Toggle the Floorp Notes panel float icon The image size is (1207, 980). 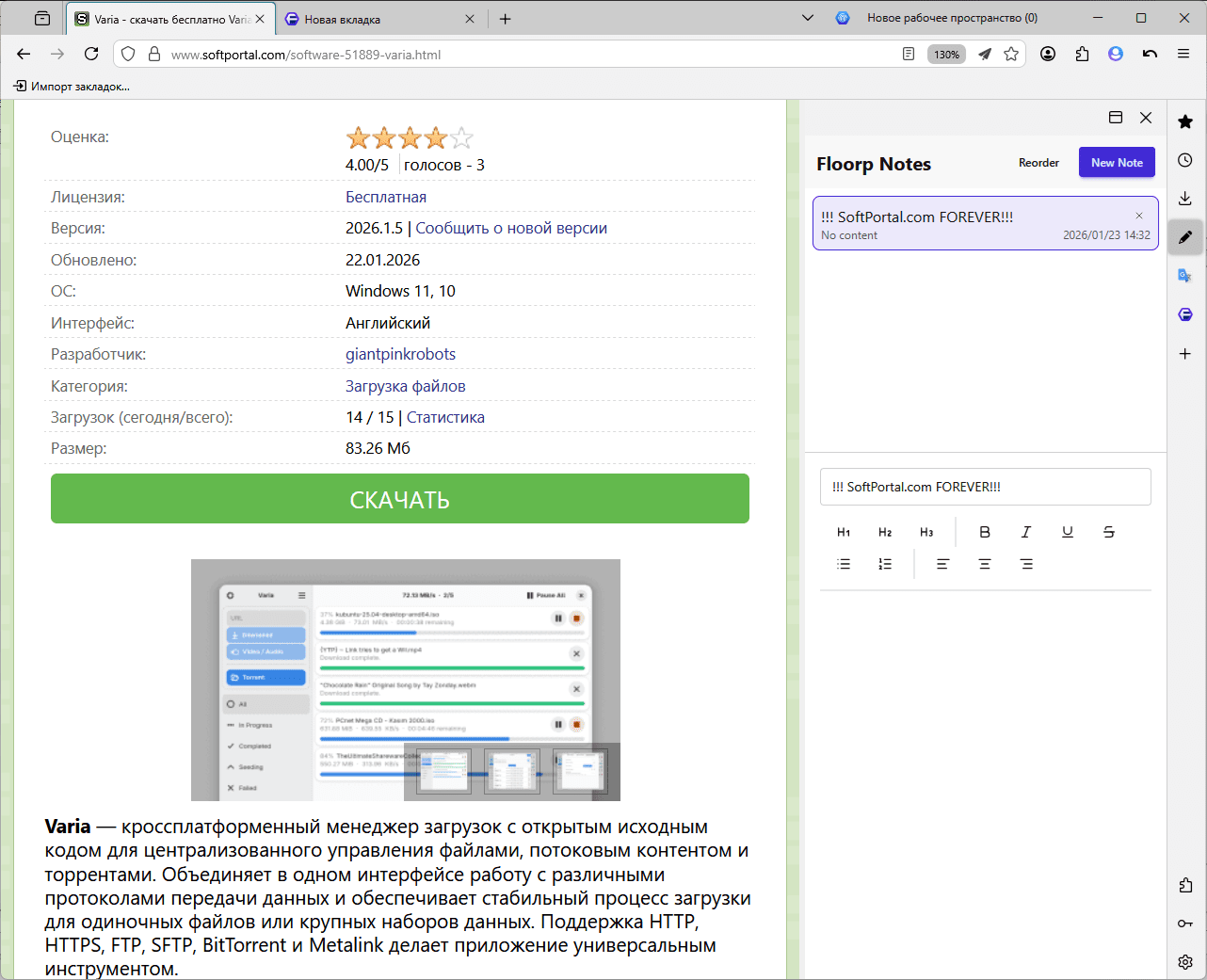1116,118
